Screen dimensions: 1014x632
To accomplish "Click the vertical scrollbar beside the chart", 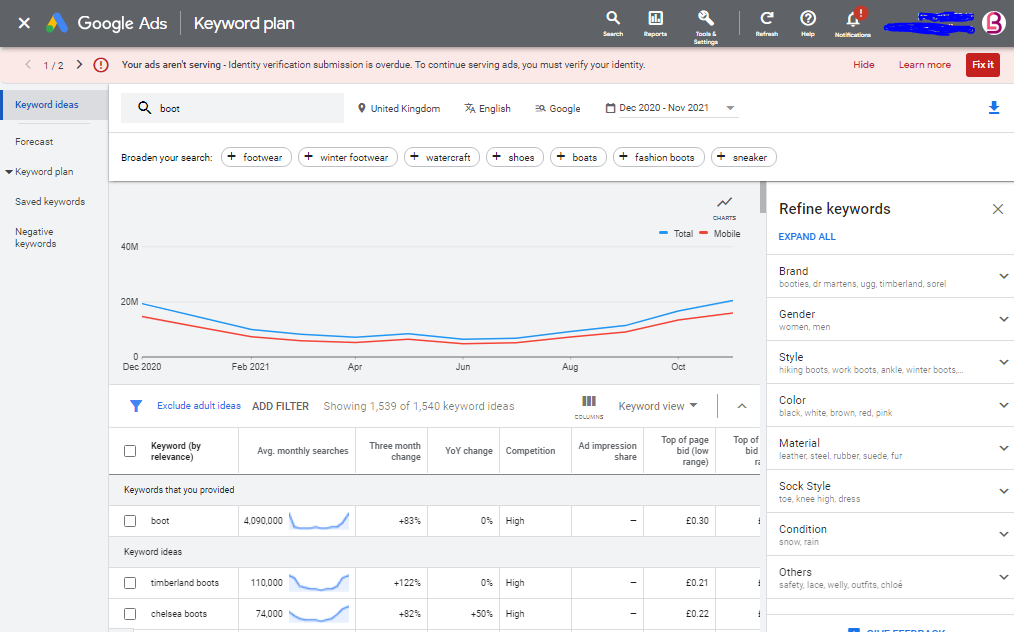I will click(x=763, y=198).
